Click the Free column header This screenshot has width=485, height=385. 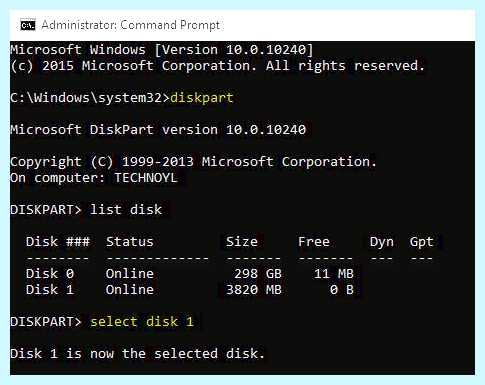tap(314, 242)
